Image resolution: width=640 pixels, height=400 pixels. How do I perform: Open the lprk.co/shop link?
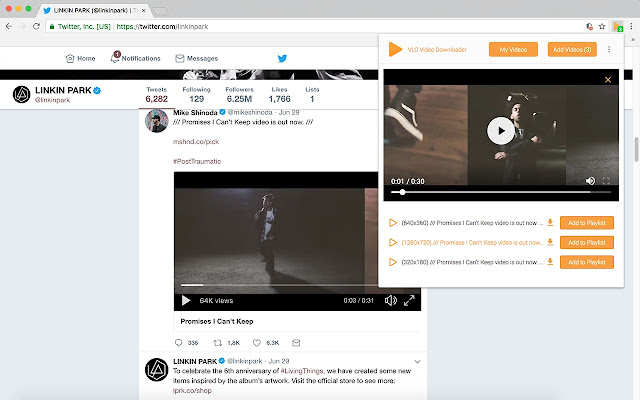192,391
